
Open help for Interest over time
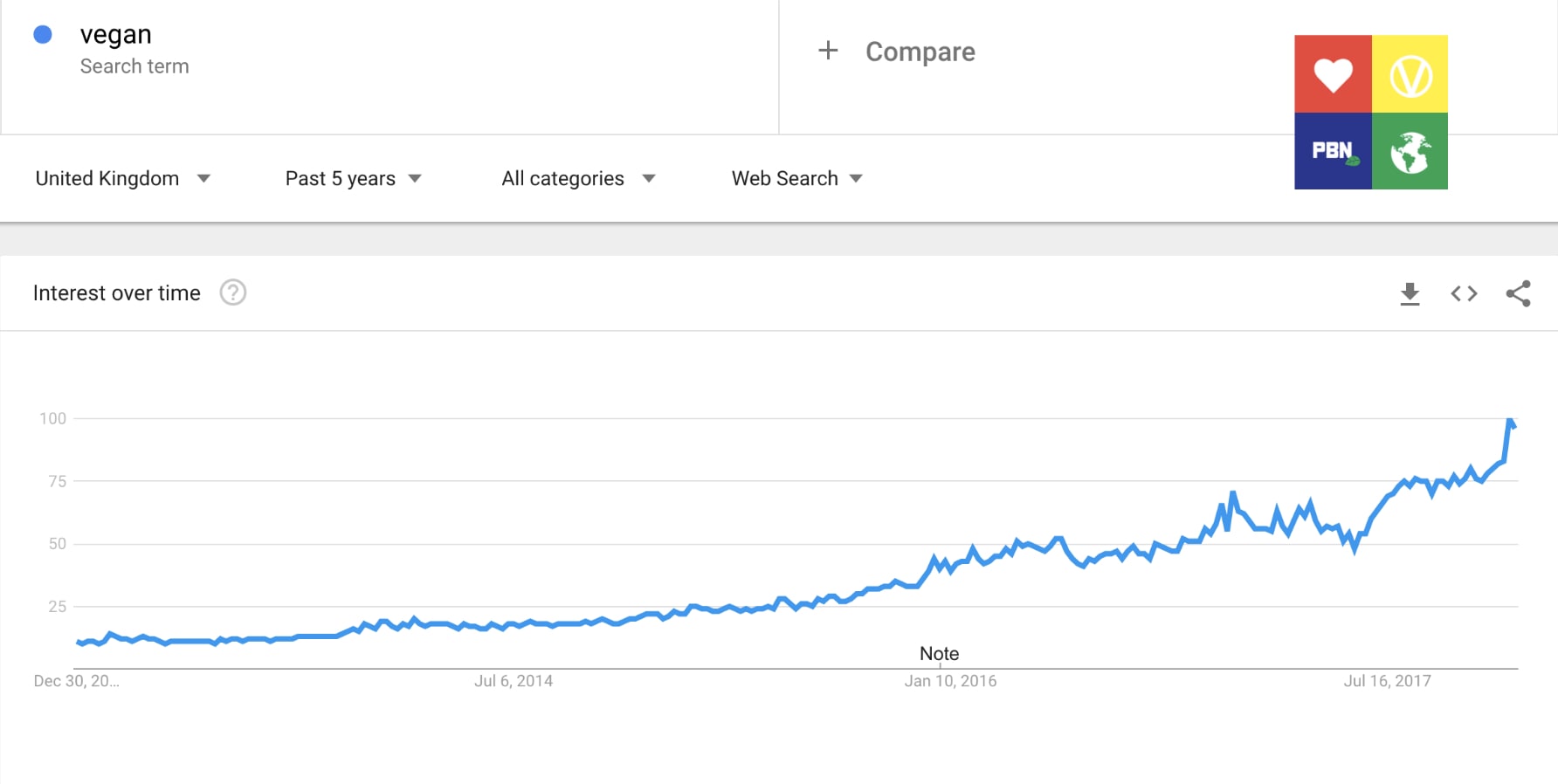click(232, 292)
